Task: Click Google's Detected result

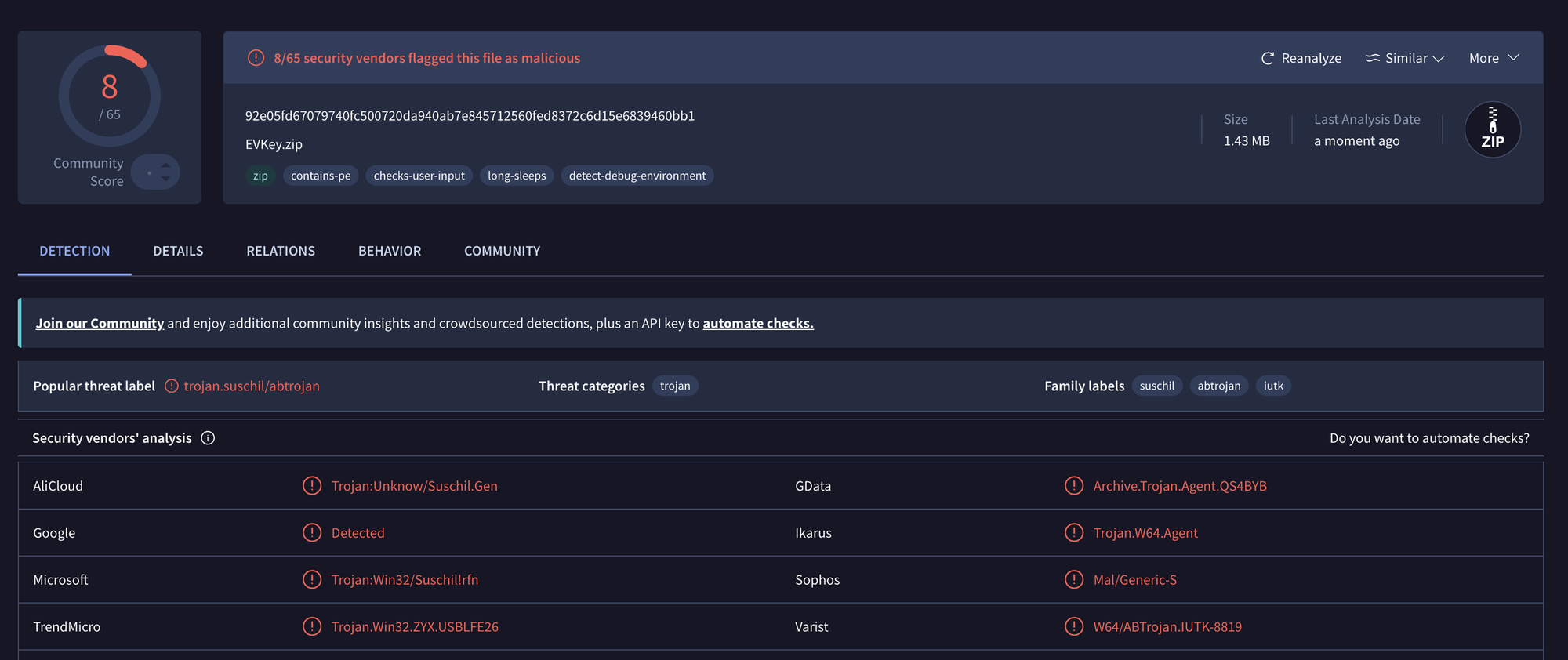Action: [x=358, y=533]
